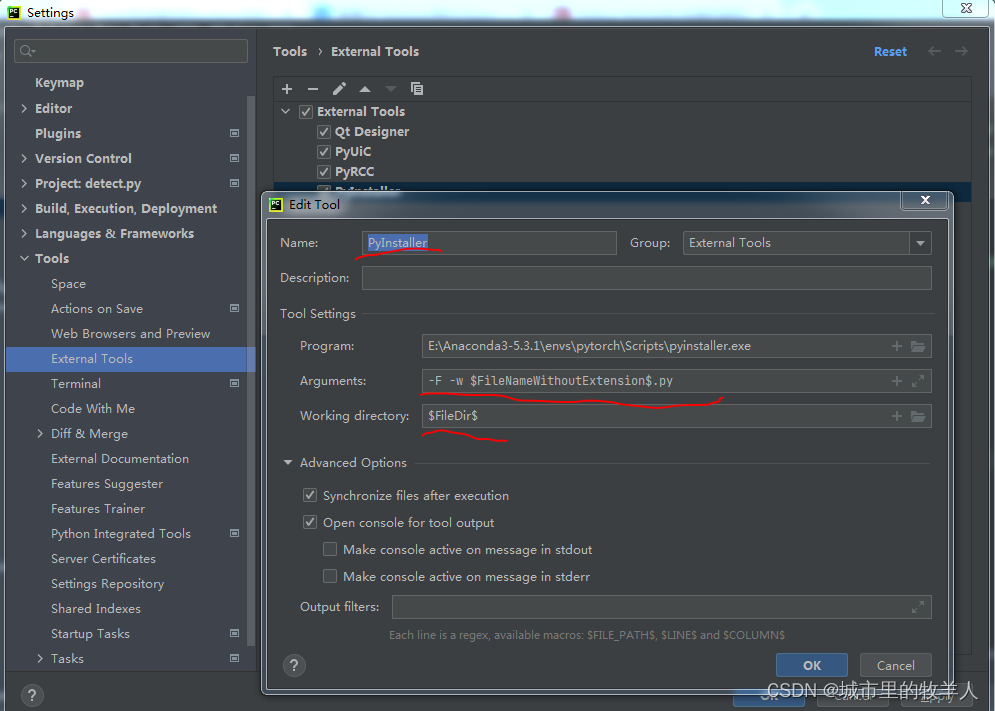Uncheck the PyUiC tool
The height and width of the screenshot is (711, 995).
tap(324, 152)
